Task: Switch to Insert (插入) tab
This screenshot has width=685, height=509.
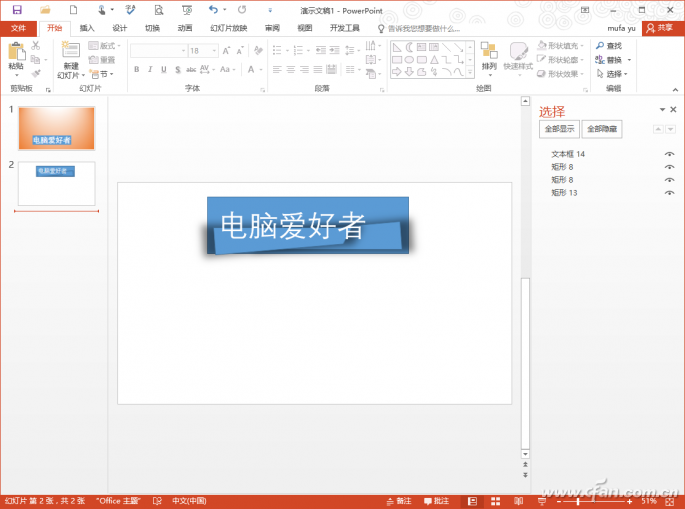Action: coord(87,28)
